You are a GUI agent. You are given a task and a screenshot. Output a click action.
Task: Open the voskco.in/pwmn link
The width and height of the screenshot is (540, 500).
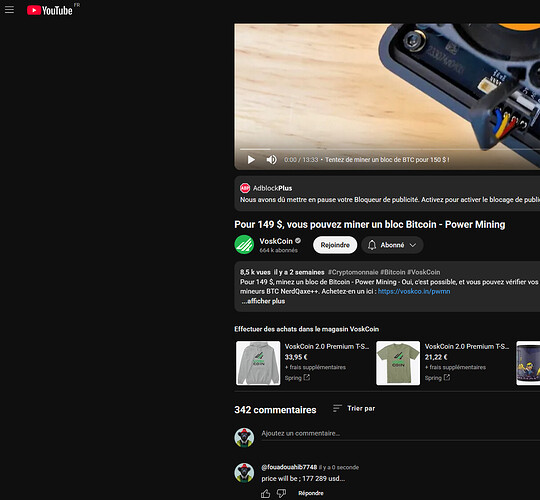pos(414,291)
